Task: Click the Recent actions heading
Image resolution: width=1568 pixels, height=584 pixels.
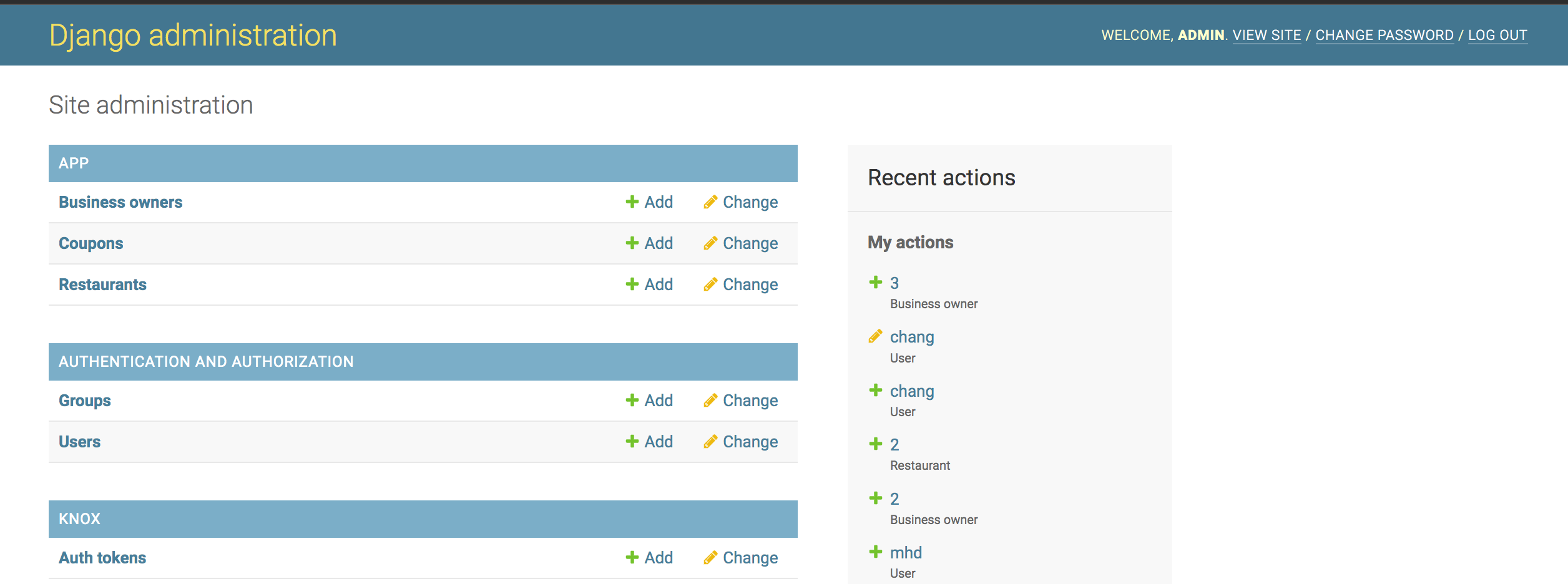Action: pos(941,178)
